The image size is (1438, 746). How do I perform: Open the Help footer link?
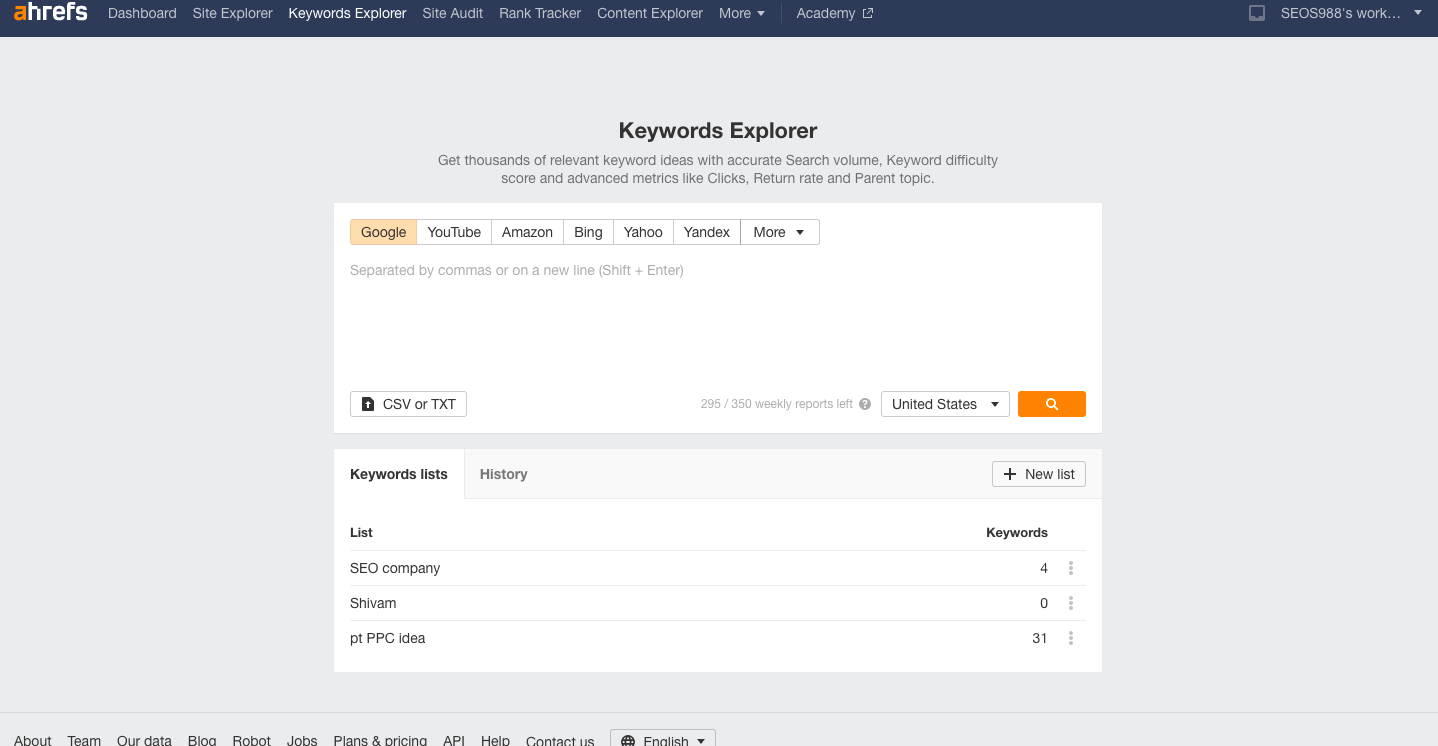point(495,740)
